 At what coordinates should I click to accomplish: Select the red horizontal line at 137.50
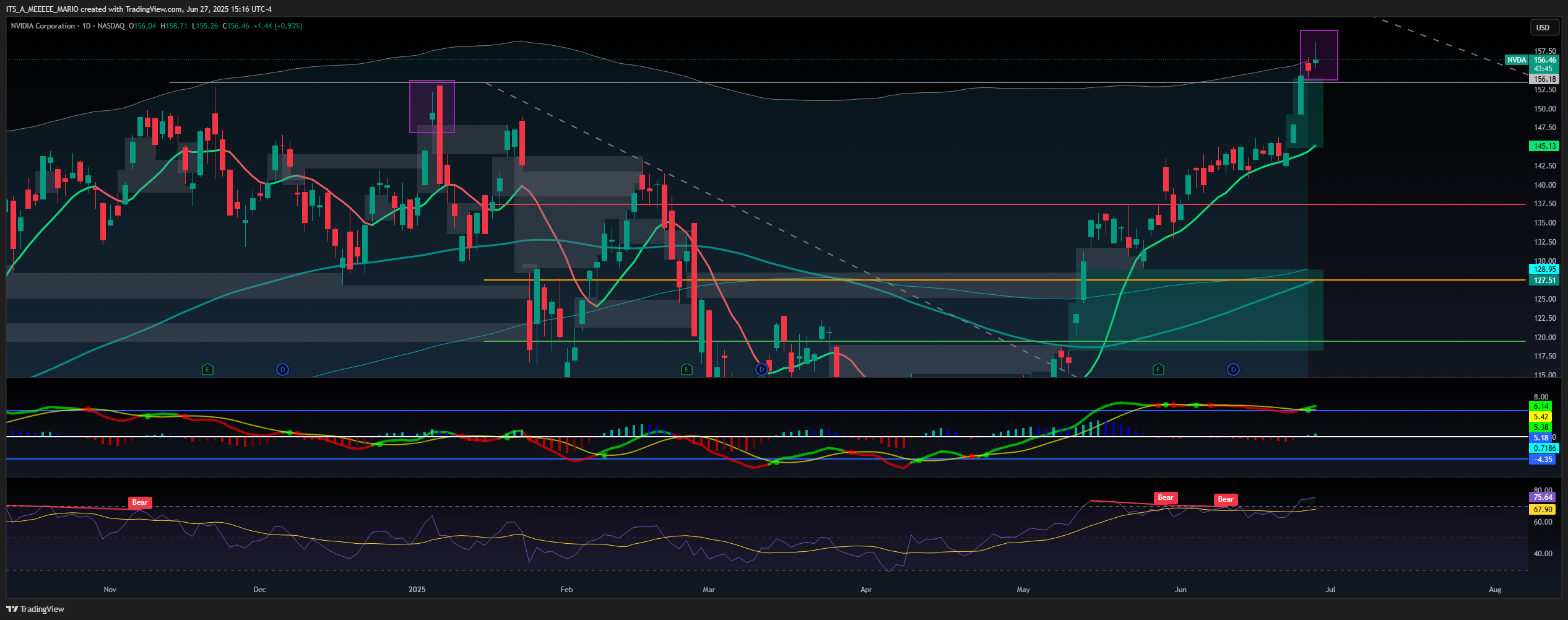click(1009, 204)
